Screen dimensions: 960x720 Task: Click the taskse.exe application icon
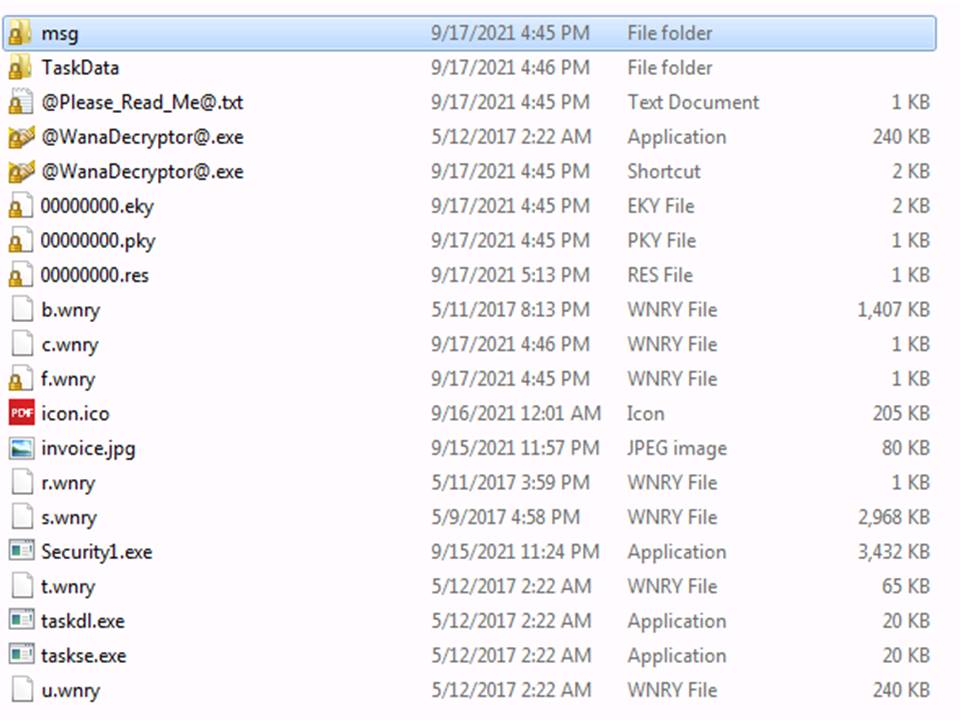pos(21,656)
